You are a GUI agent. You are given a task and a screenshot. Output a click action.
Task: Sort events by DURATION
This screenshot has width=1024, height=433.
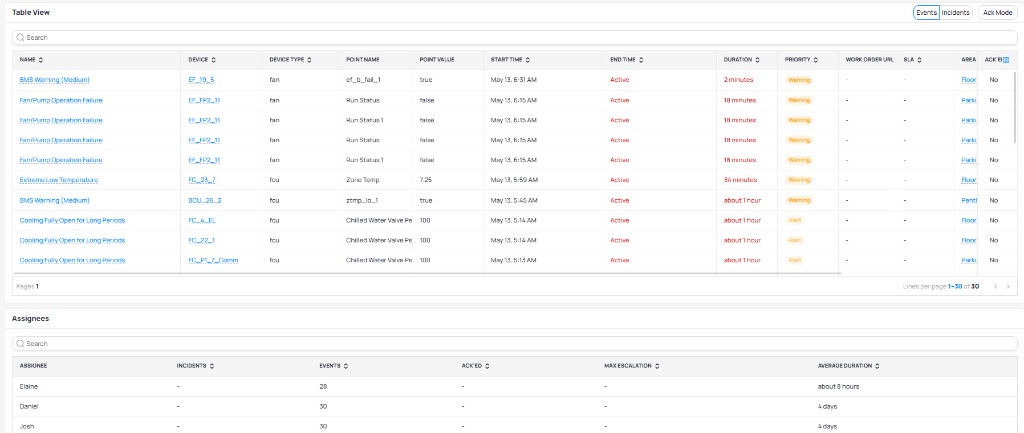(757, 59)
